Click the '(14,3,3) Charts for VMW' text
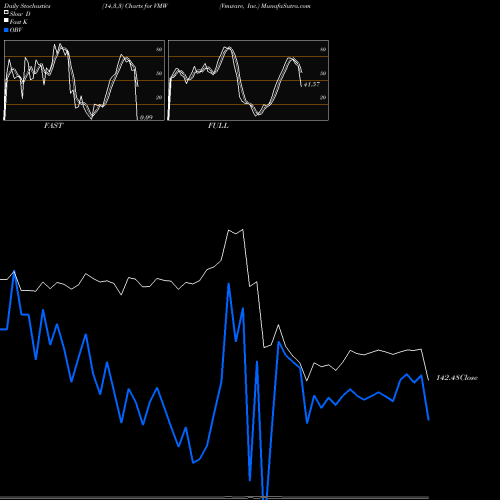 tap(135, 6)
